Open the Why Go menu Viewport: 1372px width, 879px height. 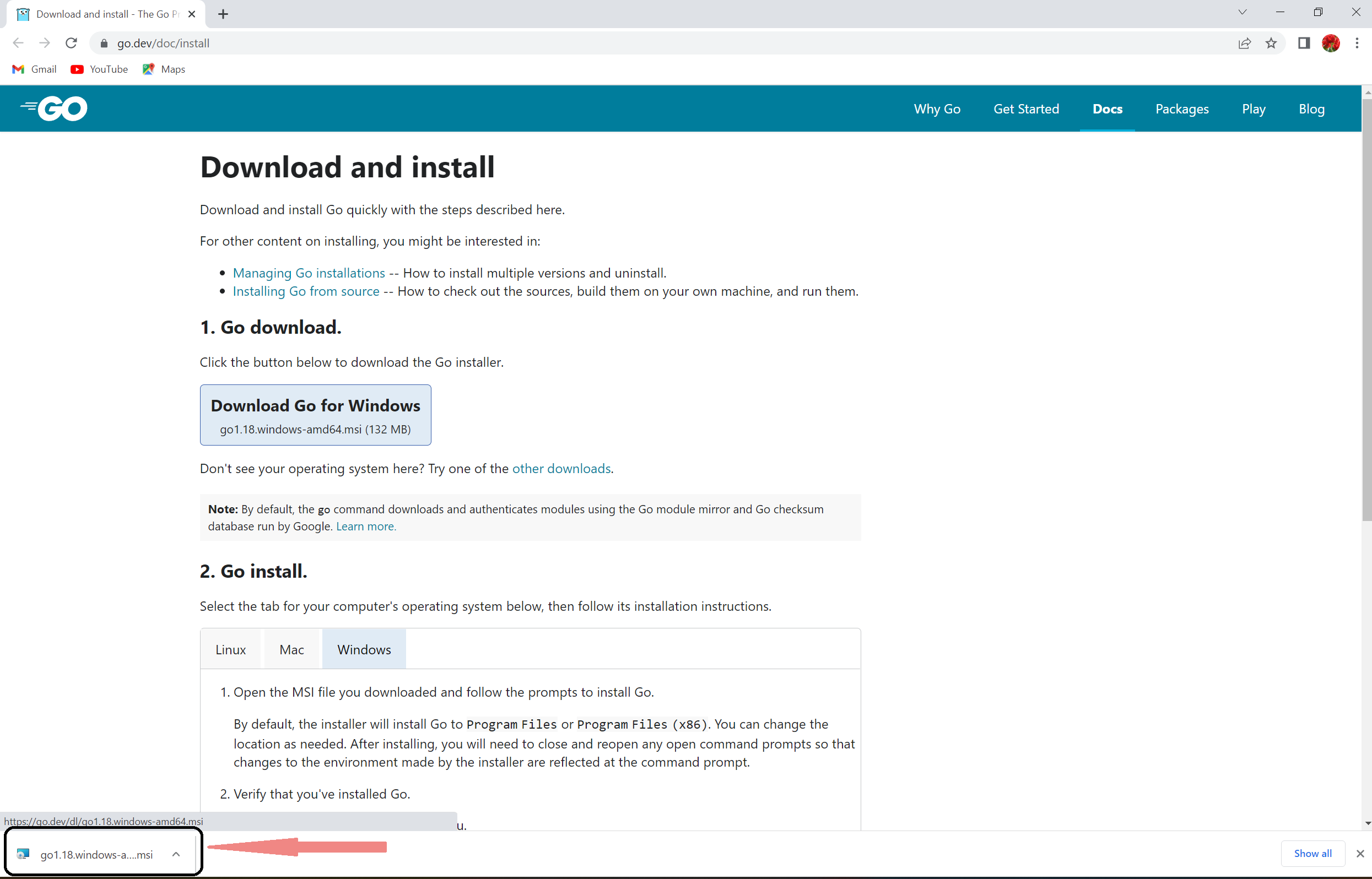click(x=937, y=109)
